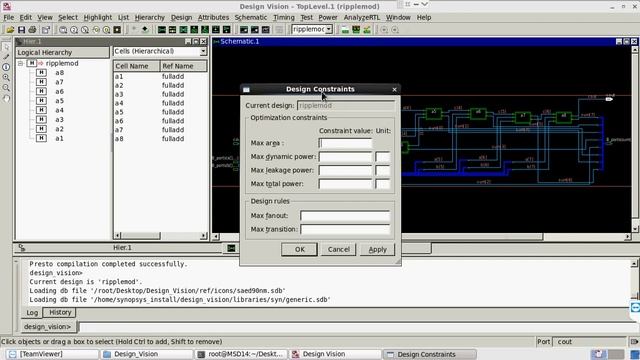Click the external-window toolbar icon next to Print
Image resolution: width=640 pixels, height=360 pixels.
pyautogui.click(x=46, y=30)
